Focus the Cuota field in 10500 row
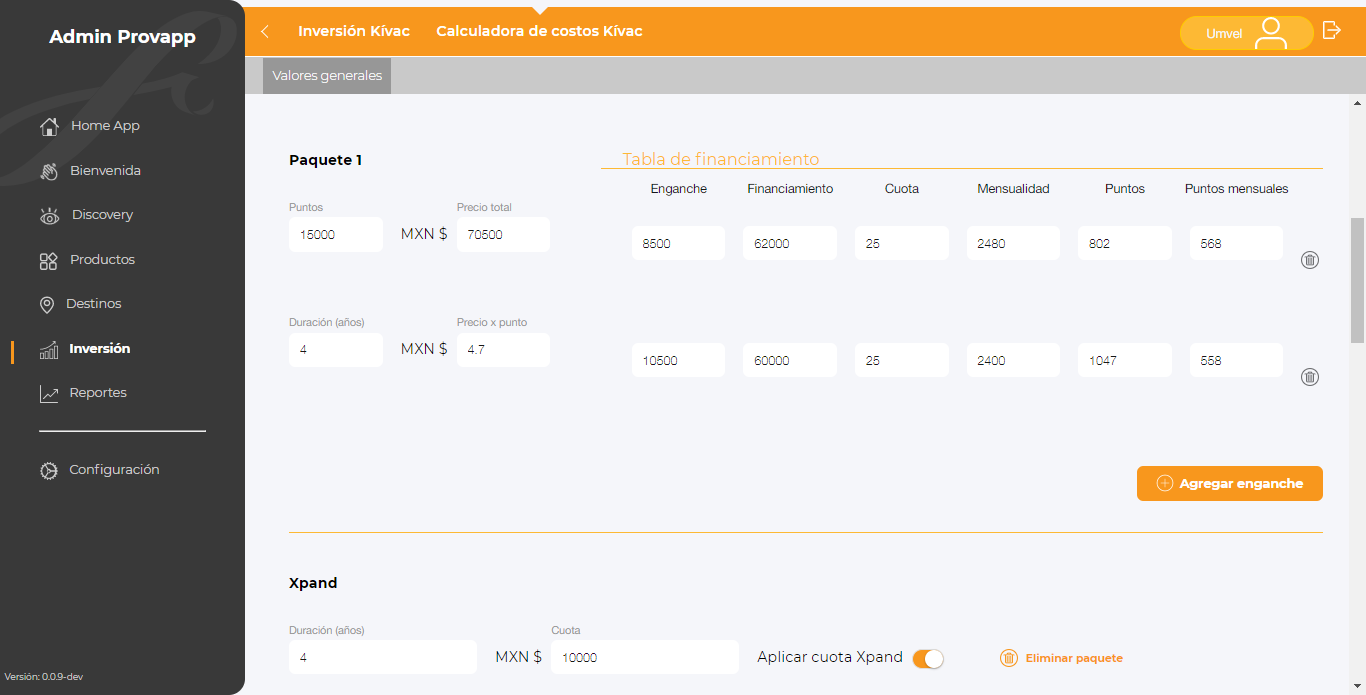This screenshot has width=1366, height=695. pyautogui.click(x=902, y=360)
